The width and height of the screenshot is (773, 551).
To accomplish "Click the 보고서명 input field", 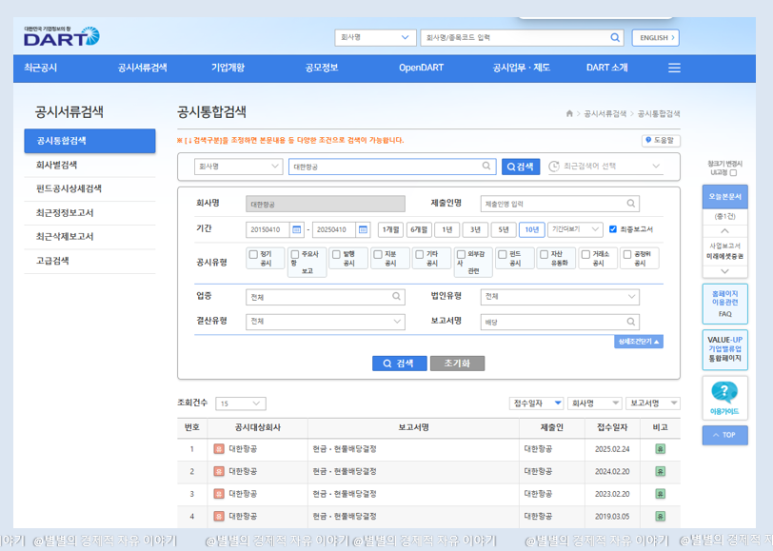I will point(560,322).
